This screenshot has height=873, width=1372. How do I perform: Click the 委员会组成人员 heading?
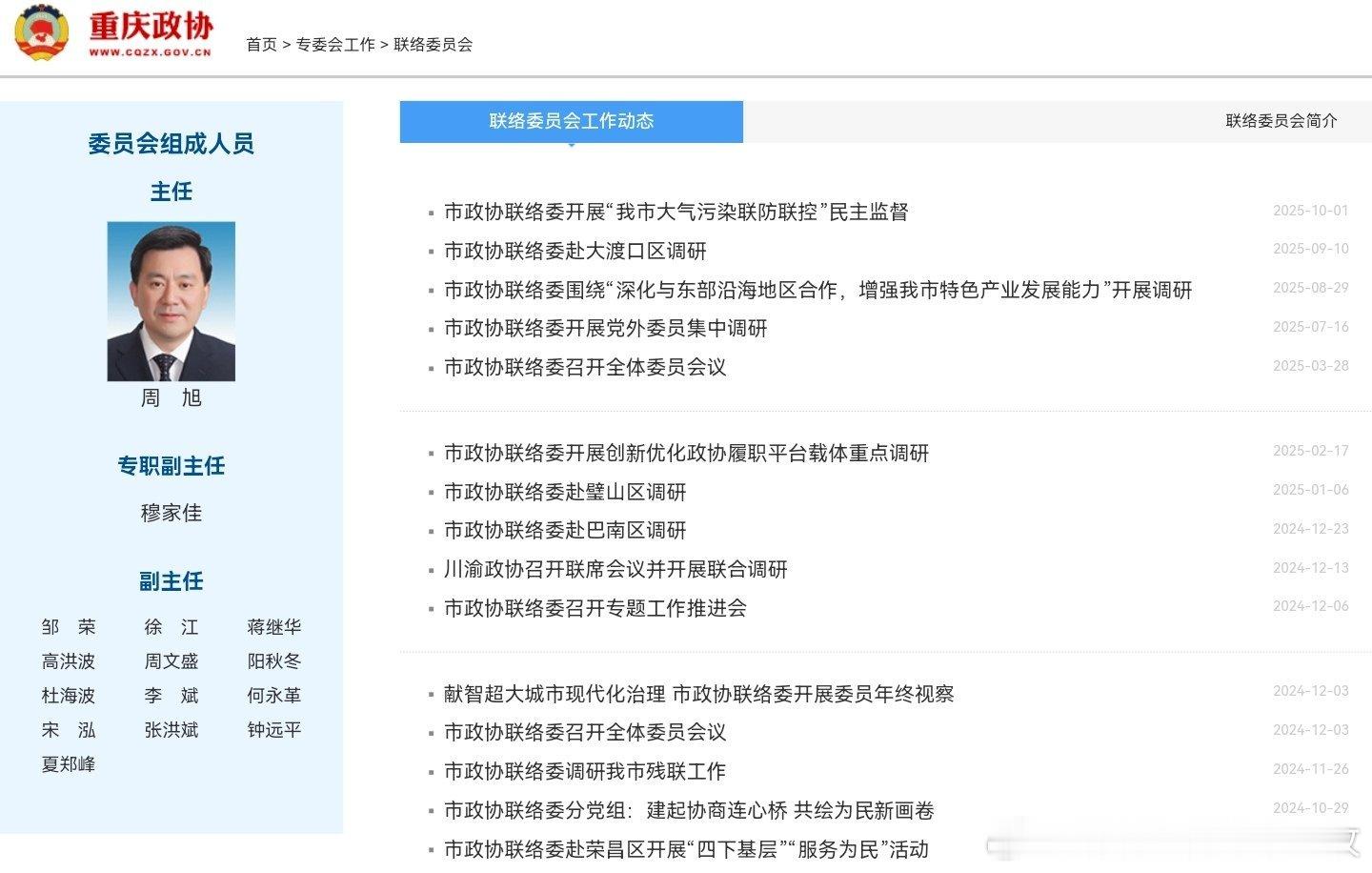pos(171,144)
